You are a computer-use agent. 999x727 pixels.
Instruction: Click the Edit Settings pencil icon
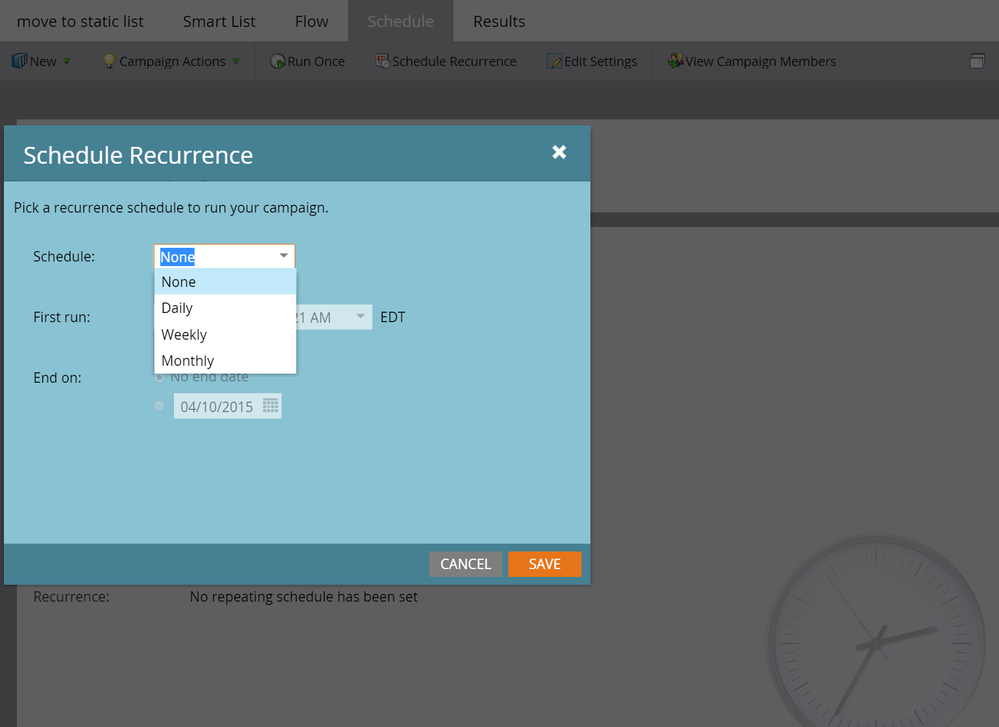pos(555,61)
